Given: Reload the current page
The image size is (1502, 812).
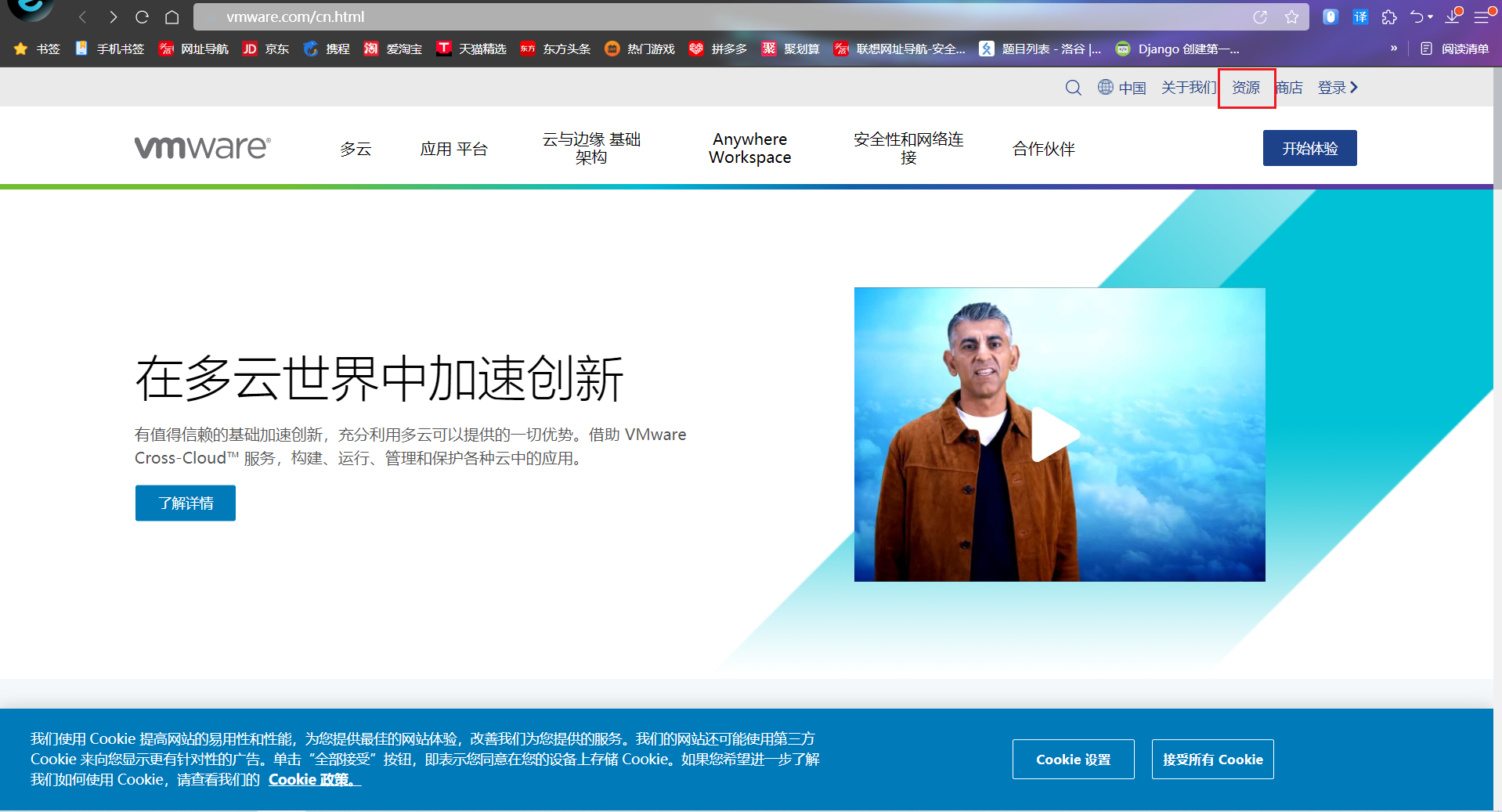Looking at the screenshot, I should [142, 16].
